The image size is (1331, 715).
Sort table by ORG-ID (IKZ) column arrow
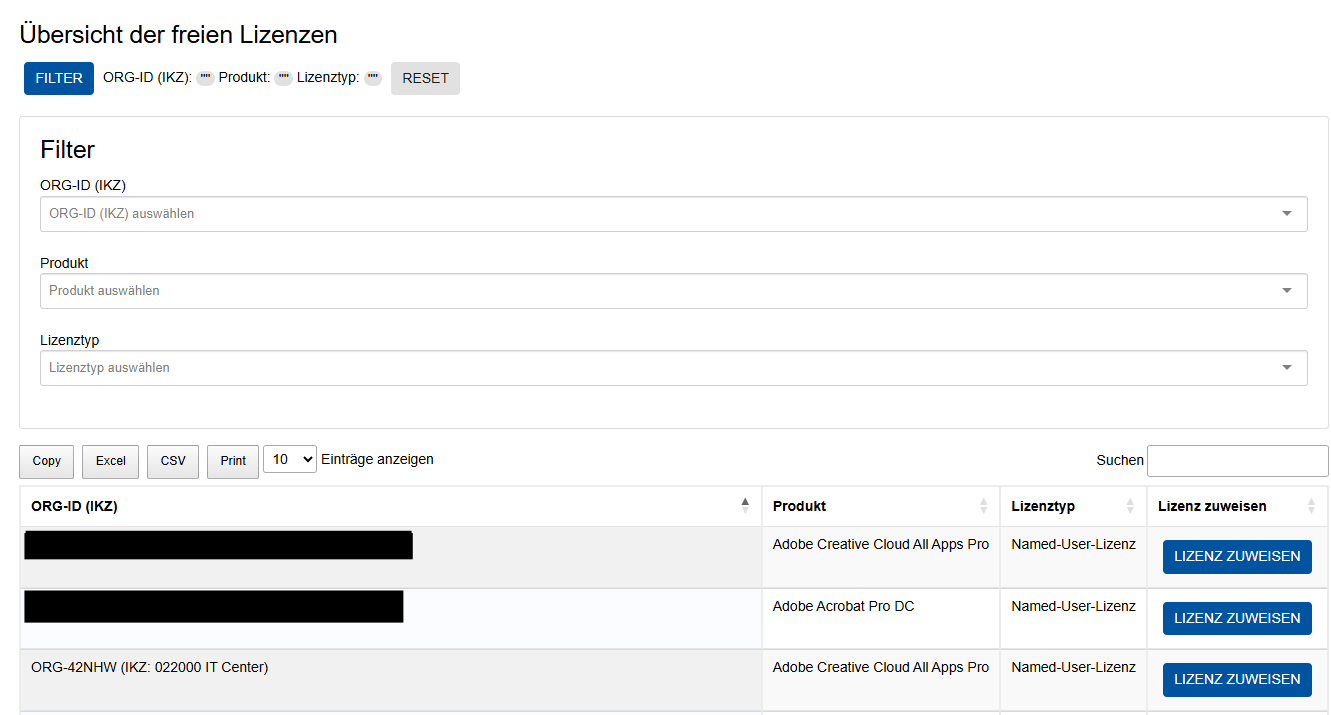744,506
